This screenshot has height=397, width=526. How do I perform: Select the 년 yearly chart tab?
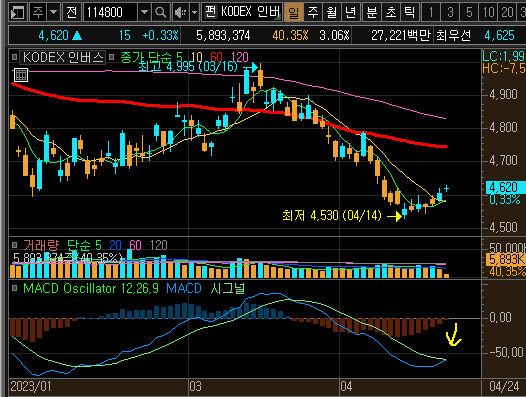pyautogui.click(x=351, y=13)
